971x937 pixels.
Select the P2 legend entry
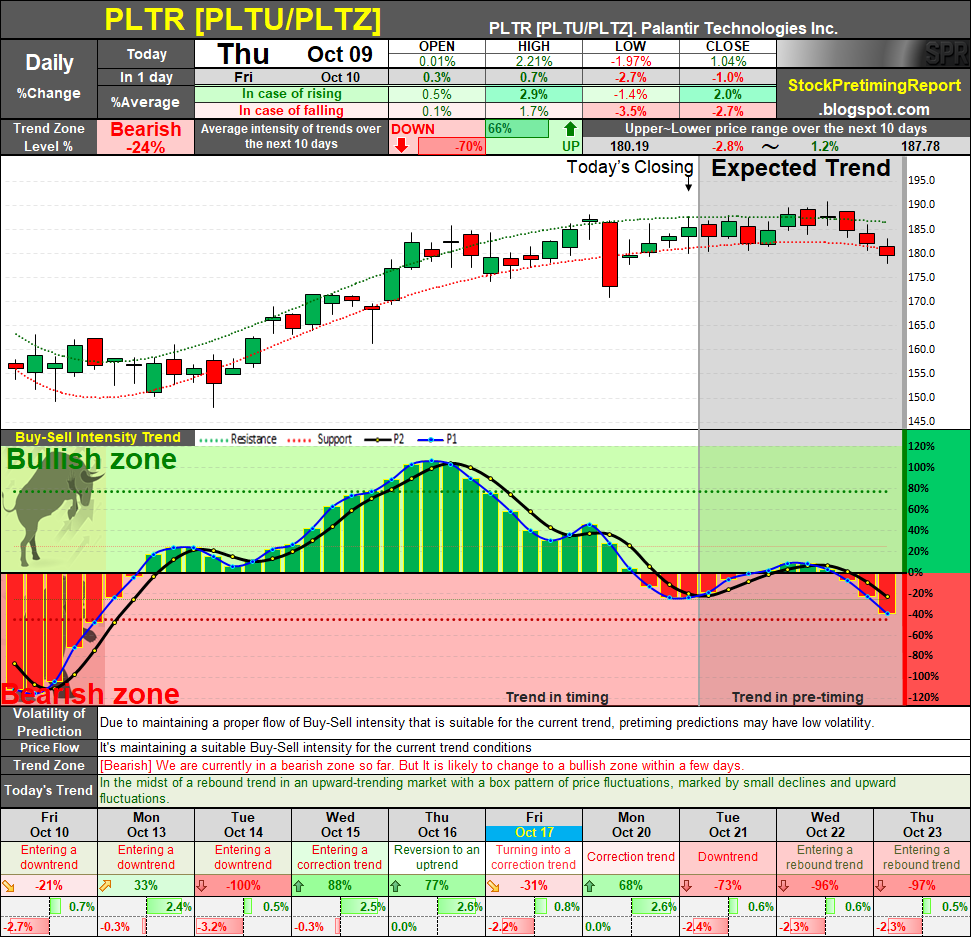pyautogui.click(x=384, y=439)
